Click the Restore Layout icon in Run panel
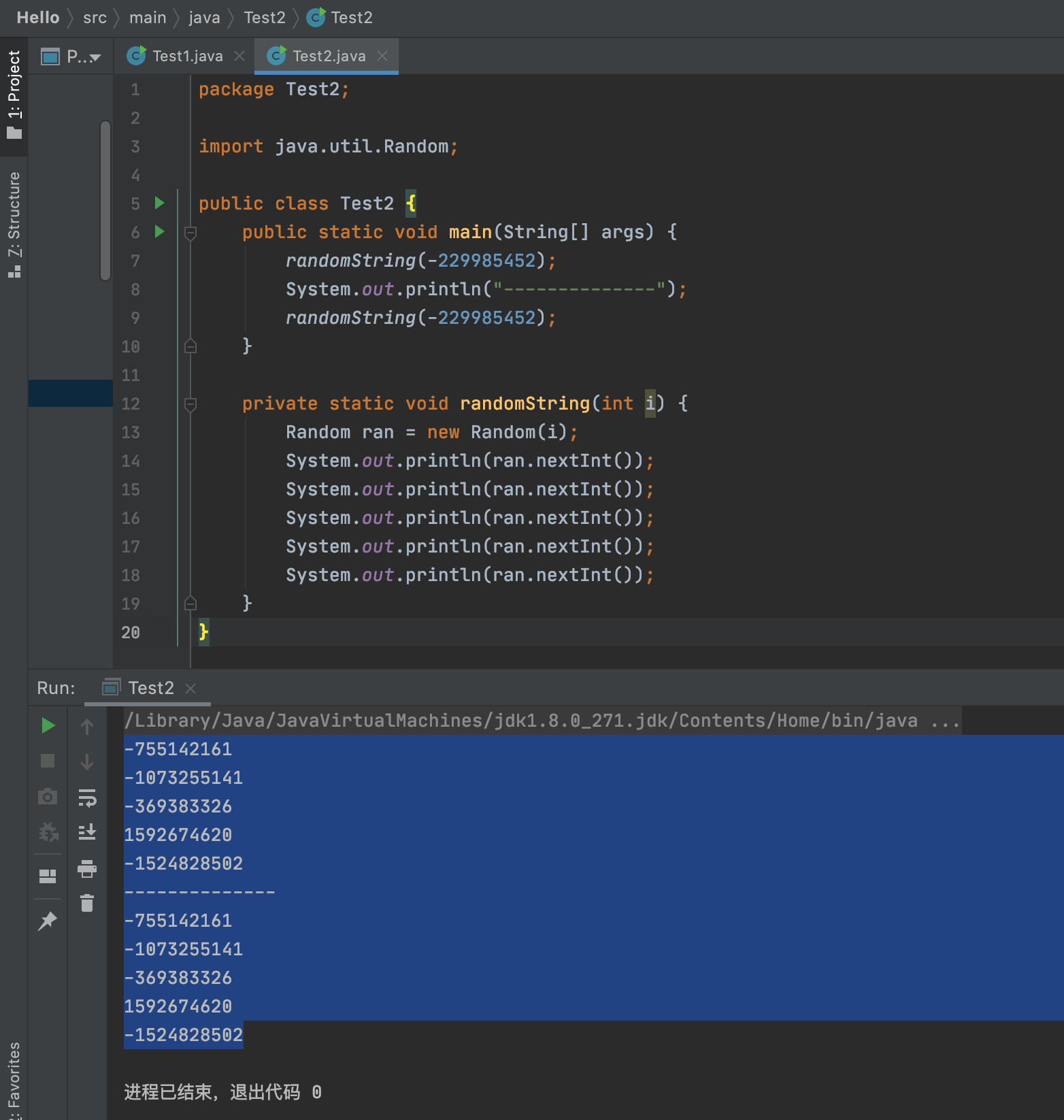 48,876
